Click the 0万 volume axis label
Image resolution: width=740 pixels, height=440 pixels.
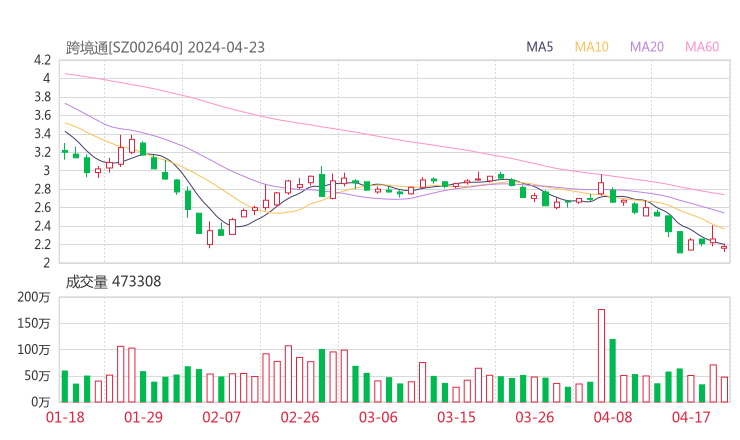click(x=41, y=402)
